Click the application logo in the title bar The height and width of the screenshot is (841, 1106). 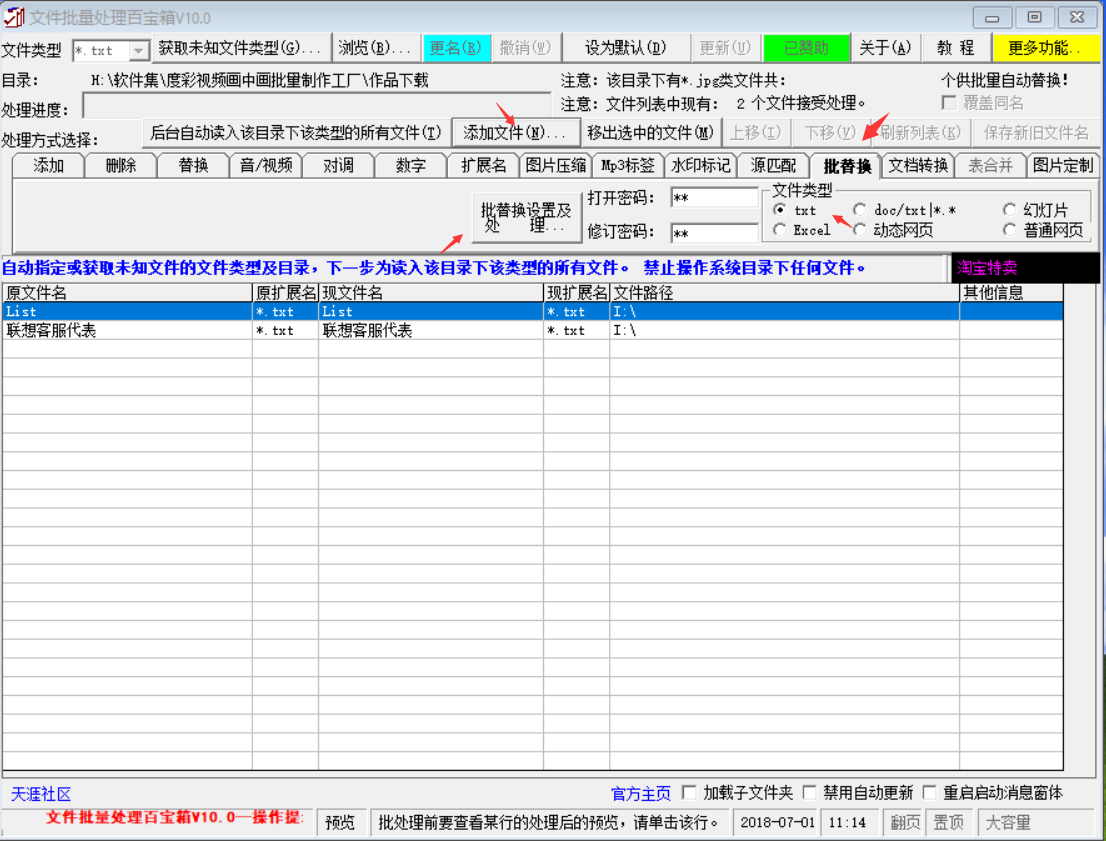coord(14,16)
